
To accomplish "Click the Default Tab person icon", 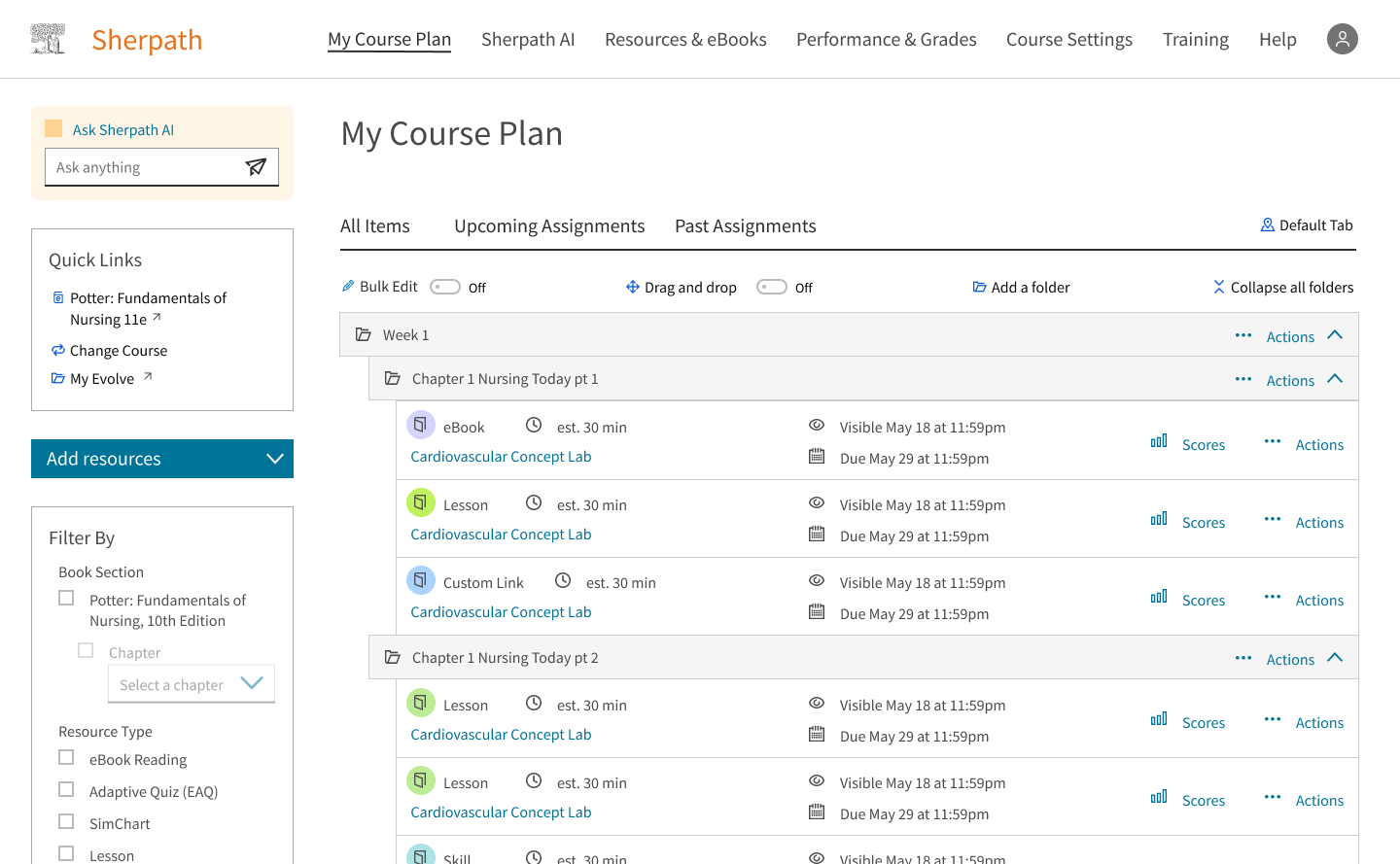I will tap(1268, 225).
